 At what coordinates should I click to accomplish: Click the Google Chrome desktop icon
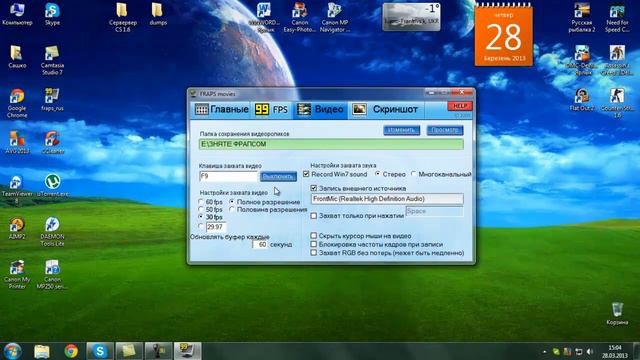click(x=17, y=103)
